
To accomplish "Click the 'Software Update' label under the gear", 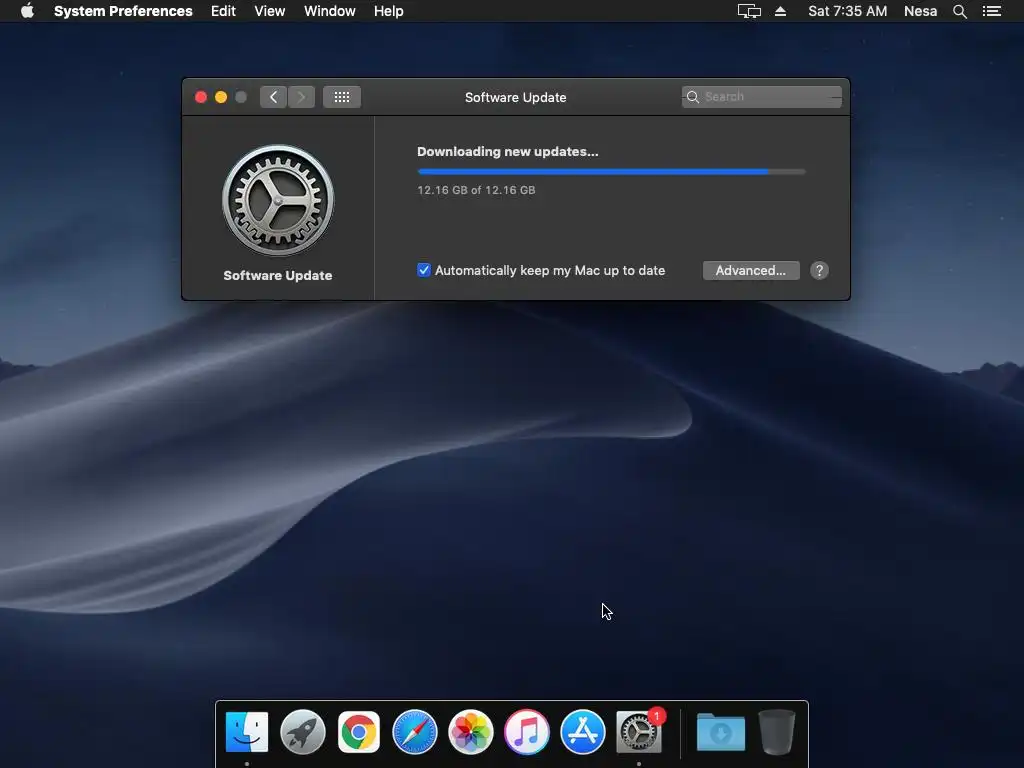I will tap(278, 276).
